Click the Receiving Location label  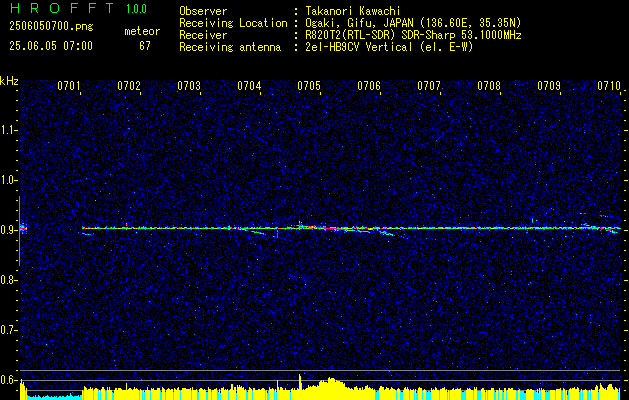pyautogui.click(x=233, y=23)
